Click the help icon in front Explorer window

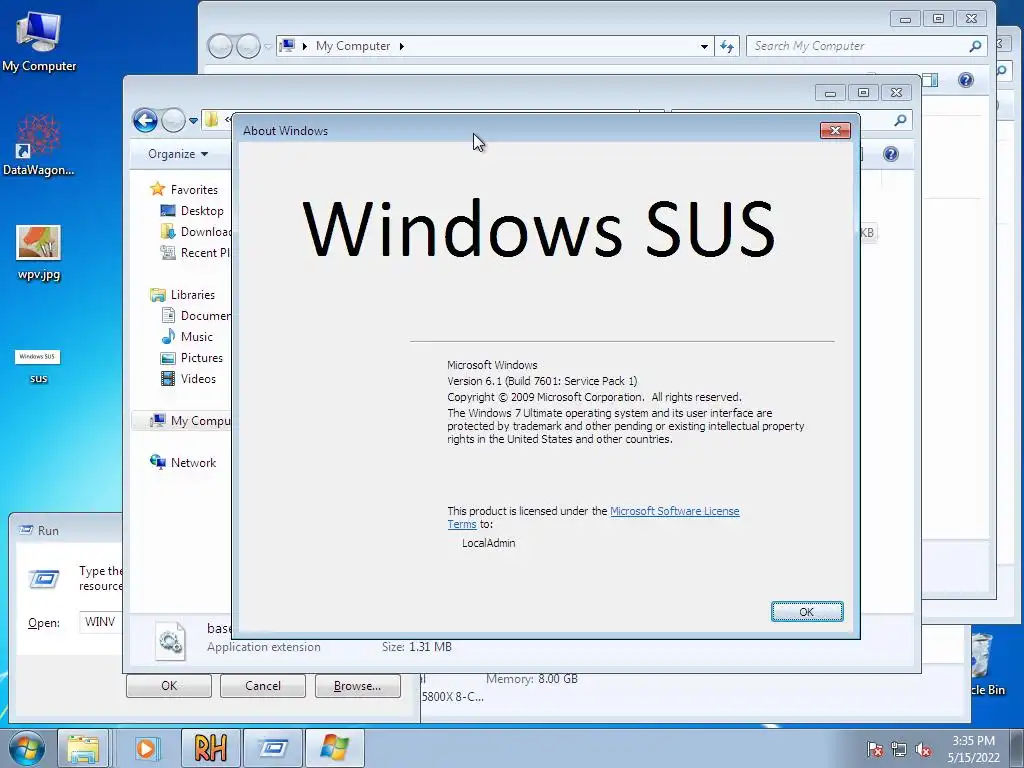point(891,154)
